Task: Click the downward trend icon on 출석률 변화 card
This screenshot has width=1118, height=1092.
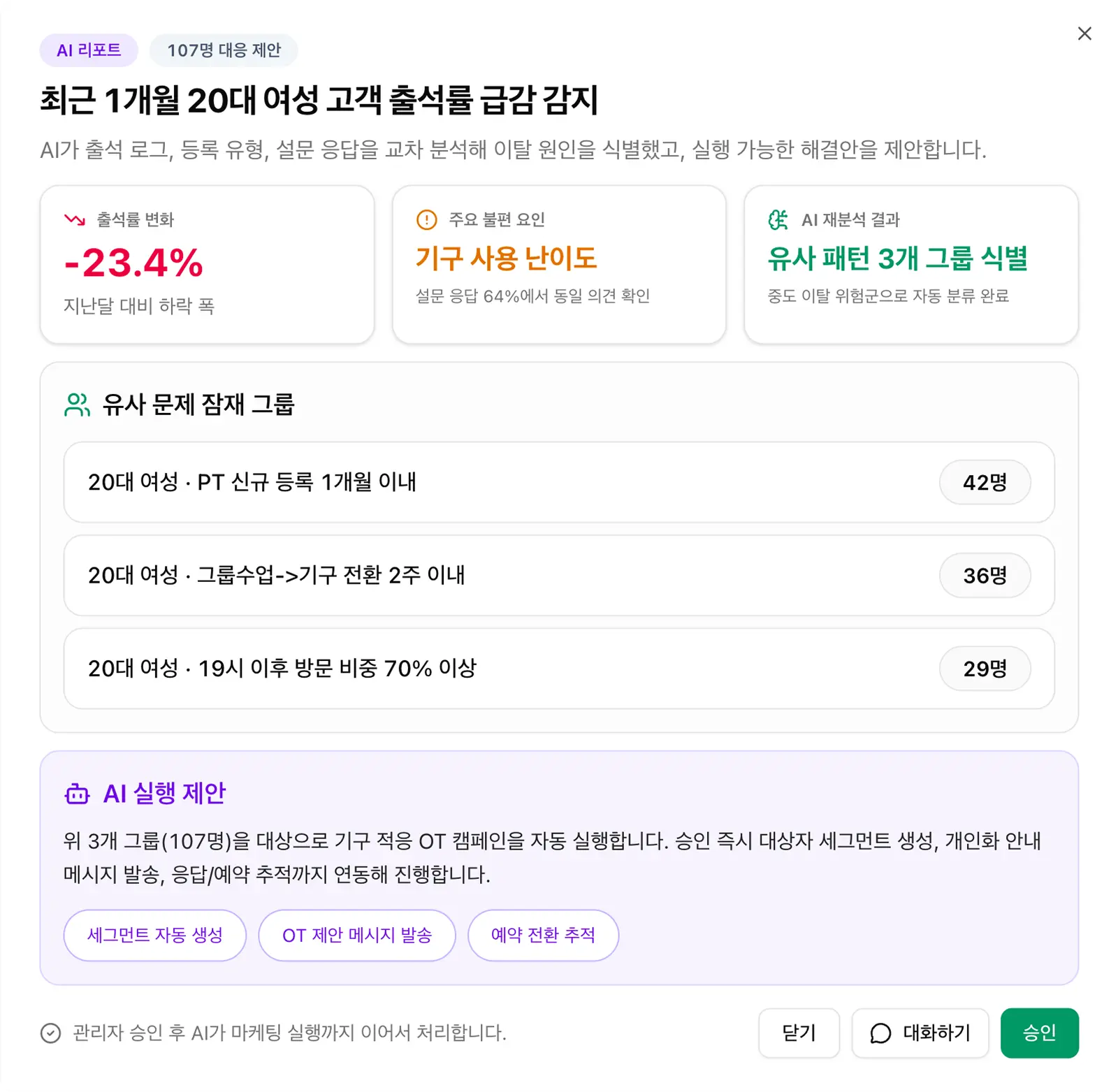Action: 73,219
